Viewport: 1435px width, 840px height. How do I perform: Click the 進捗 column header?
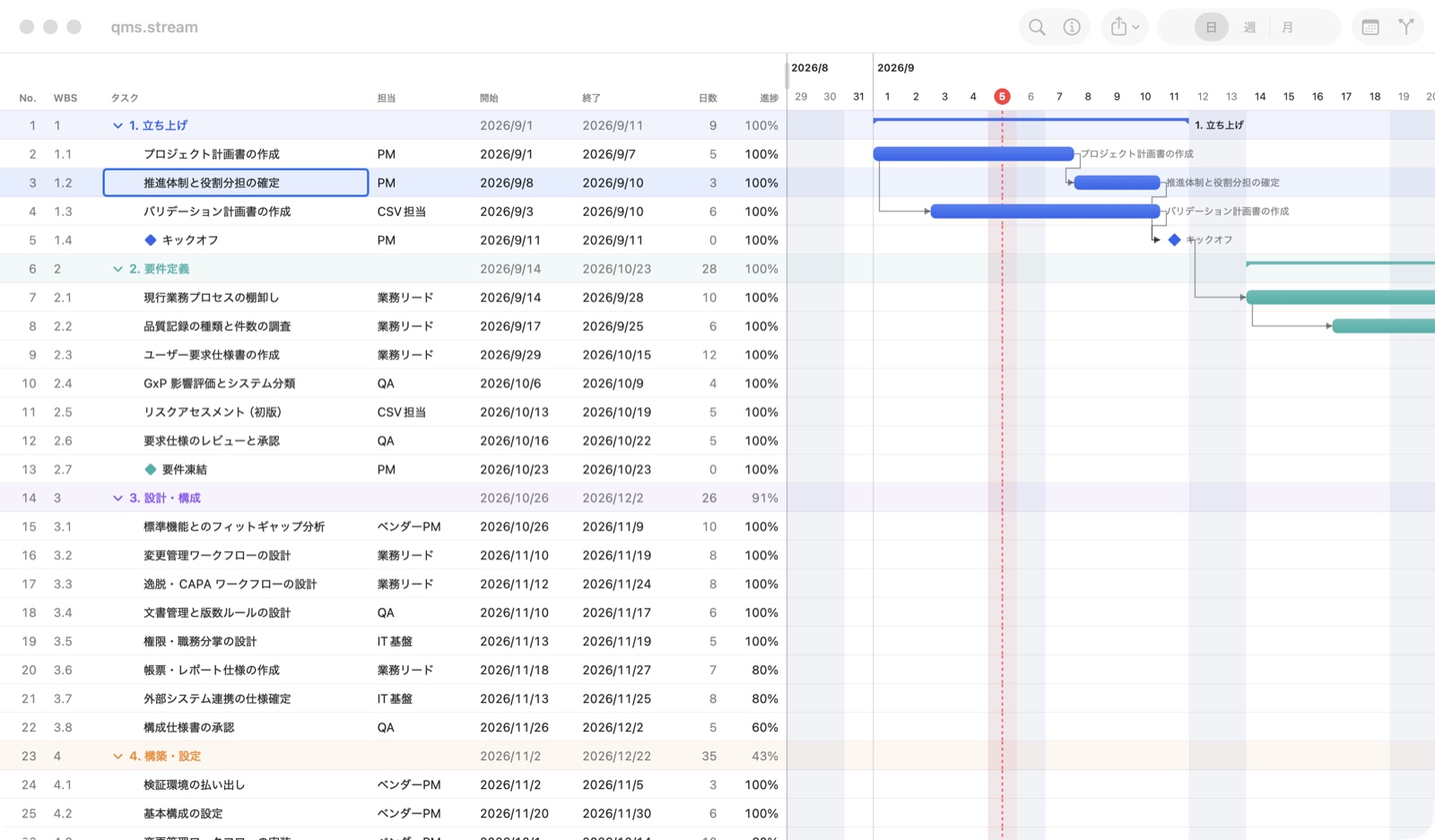coord(769,98)
